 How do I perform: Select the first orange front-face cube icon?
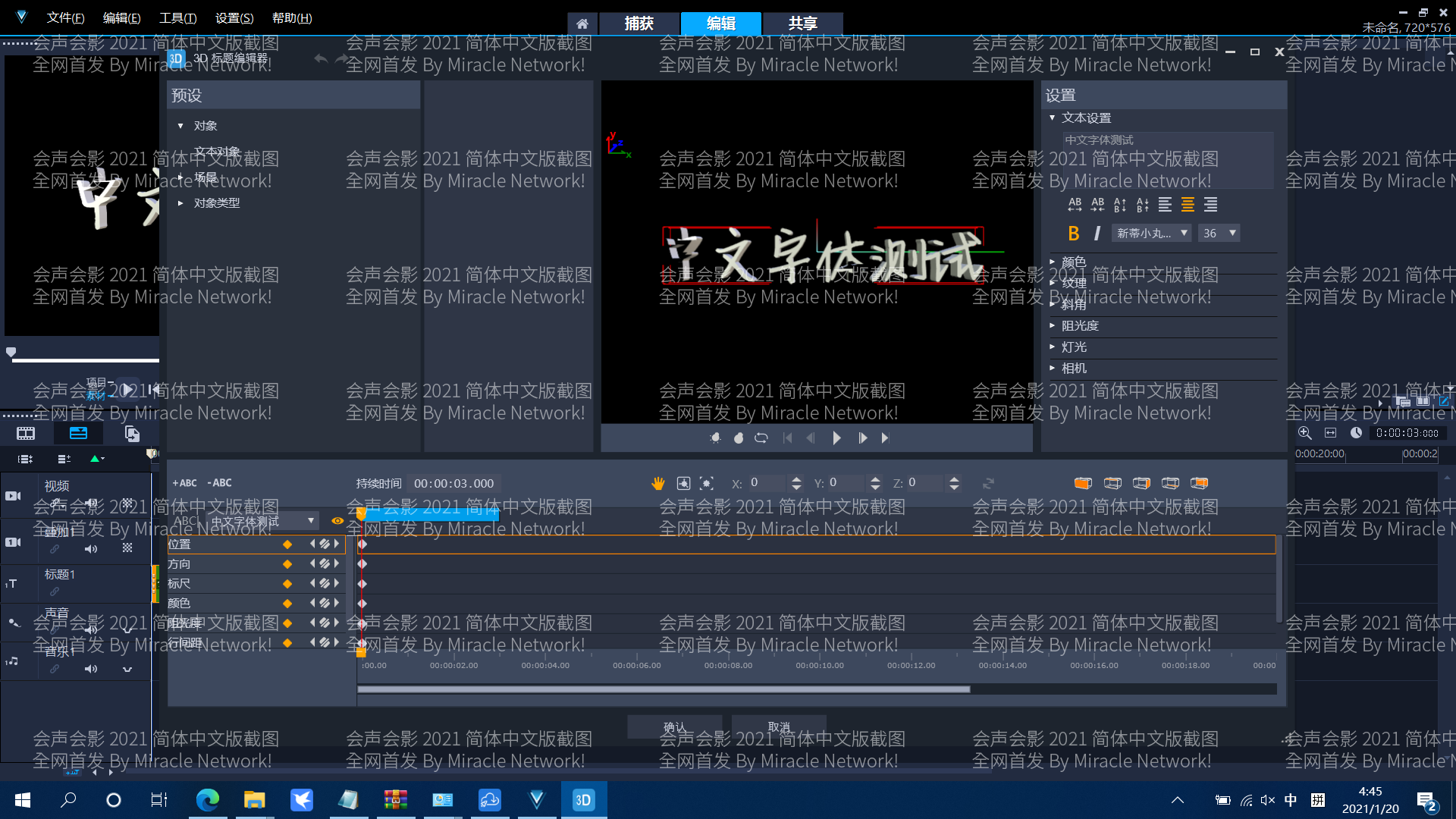(x=1083, y=483)
